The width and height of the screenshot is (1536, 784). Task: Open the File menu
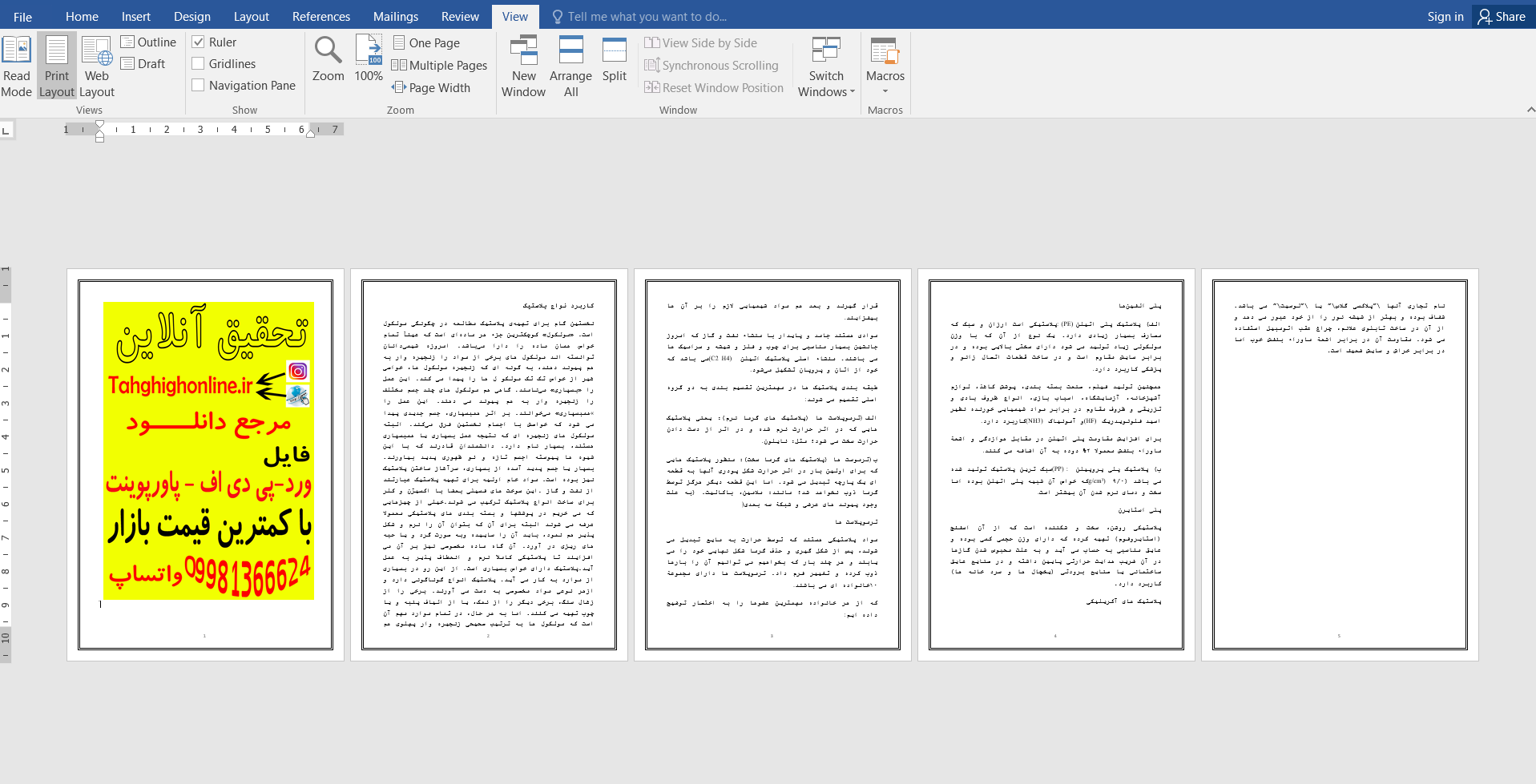pos(23,17)
